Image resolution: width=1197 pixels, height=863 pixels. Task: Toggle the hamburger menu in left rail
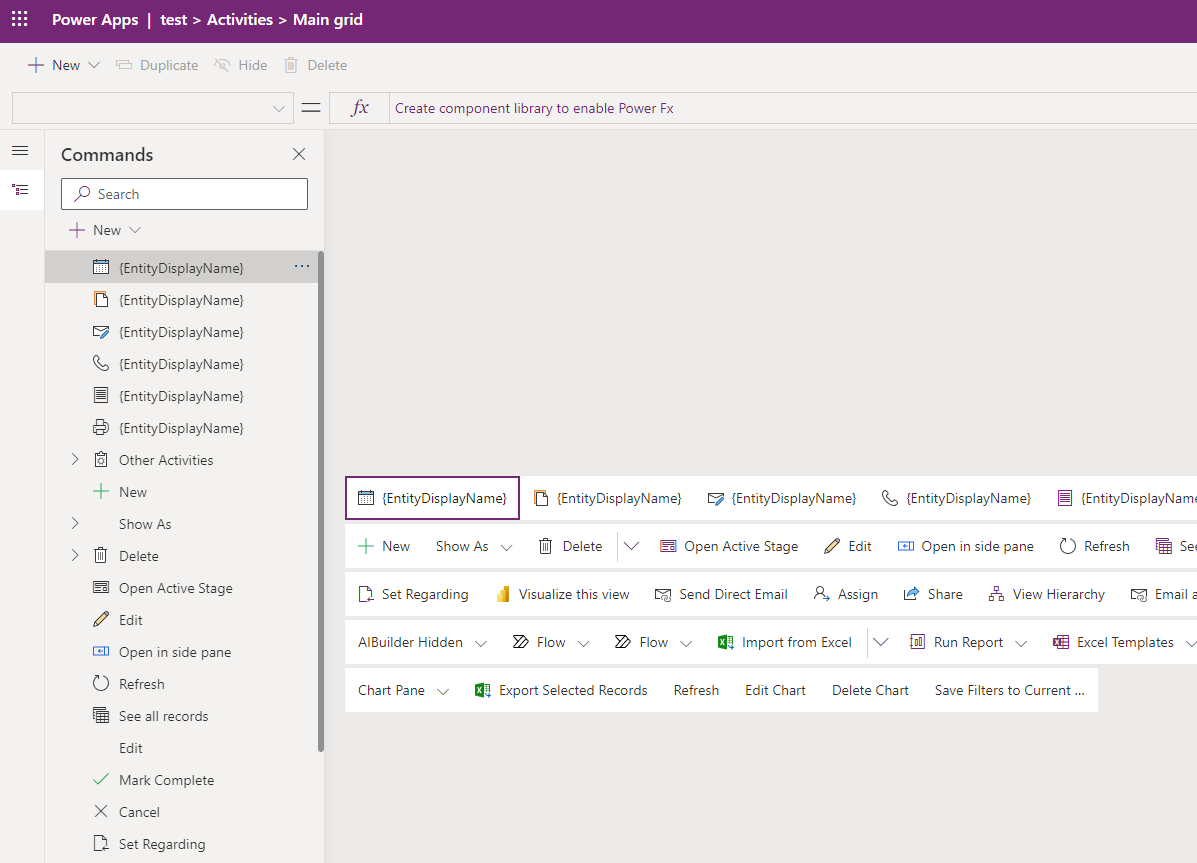coord(21,150)
